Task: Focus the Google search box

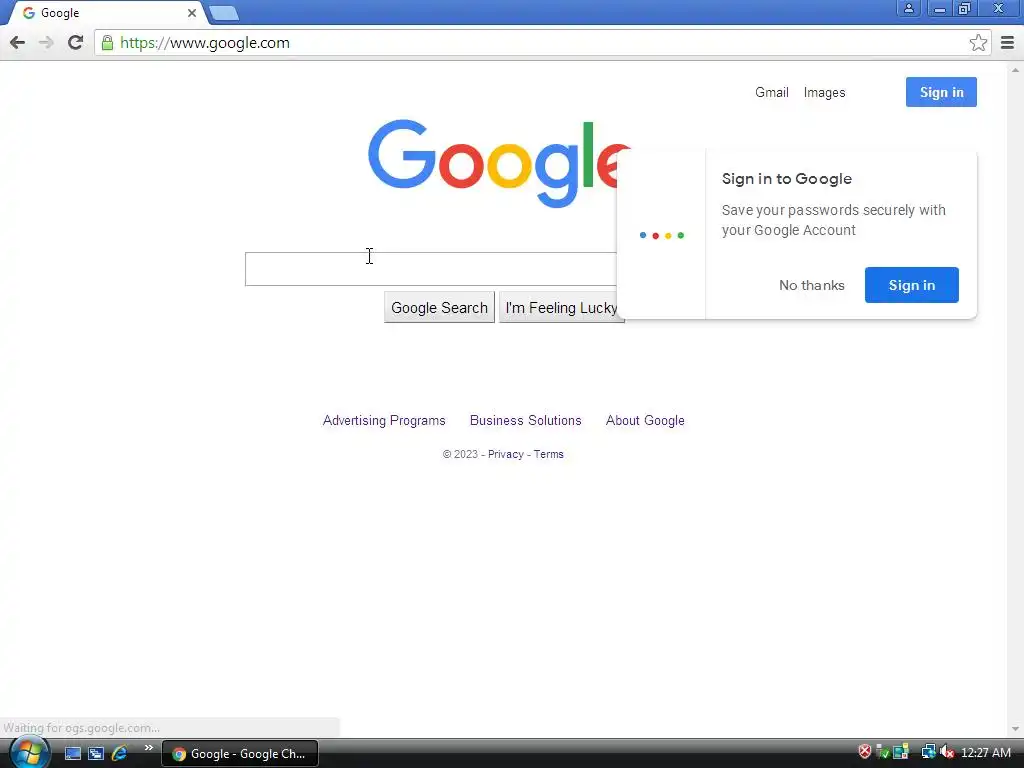Action: pyautogui.click(x=431, y=269)
